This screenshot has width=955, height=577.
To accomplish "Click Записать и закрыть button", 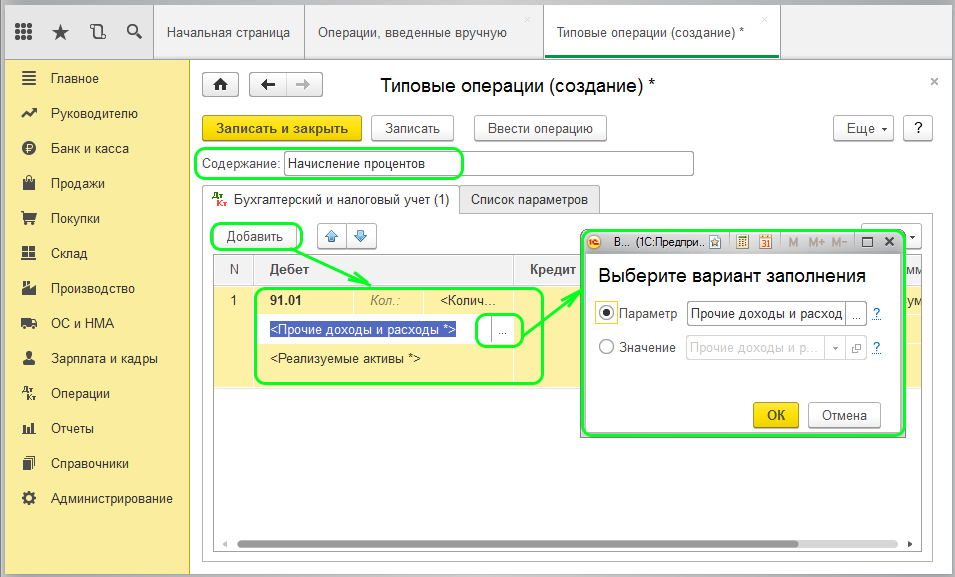I will click(281, 128).
